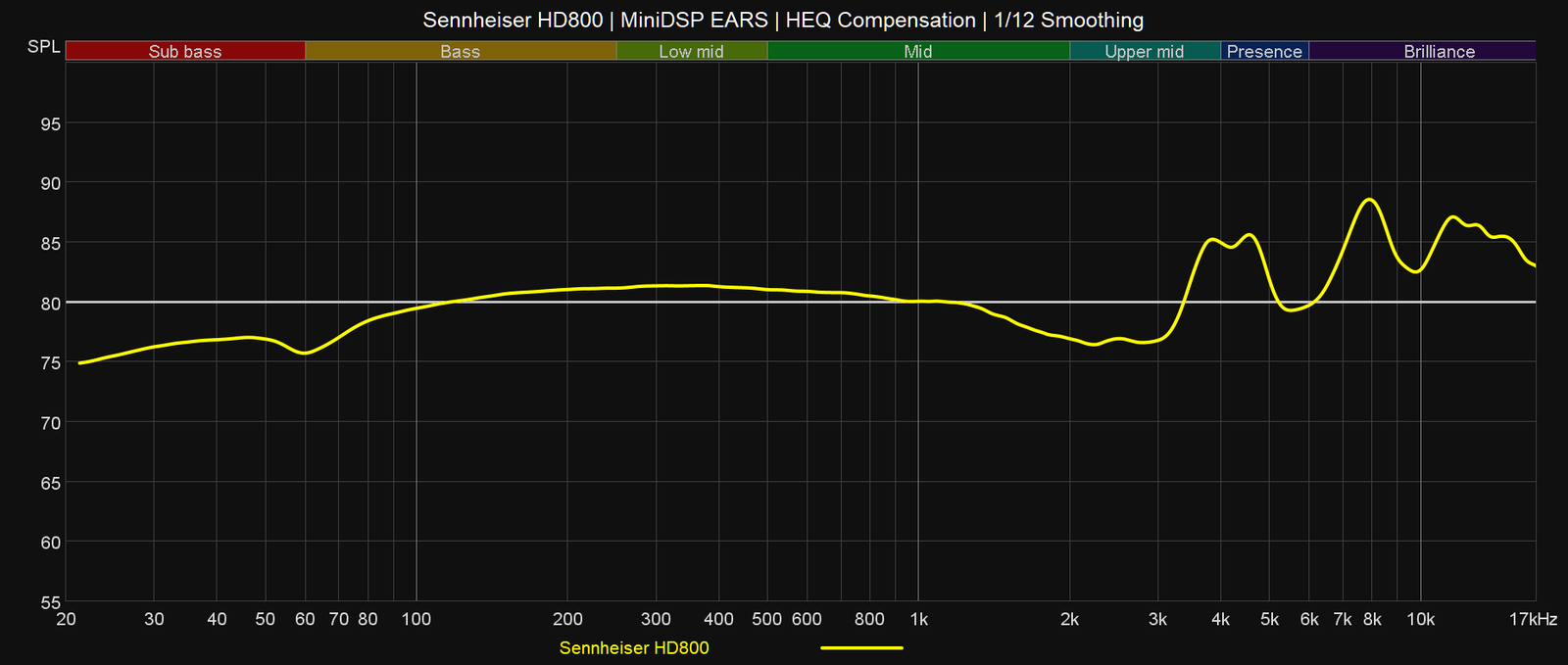
Task: Click the Sennheiser HD800 legend label
Action: click(634, 647)
